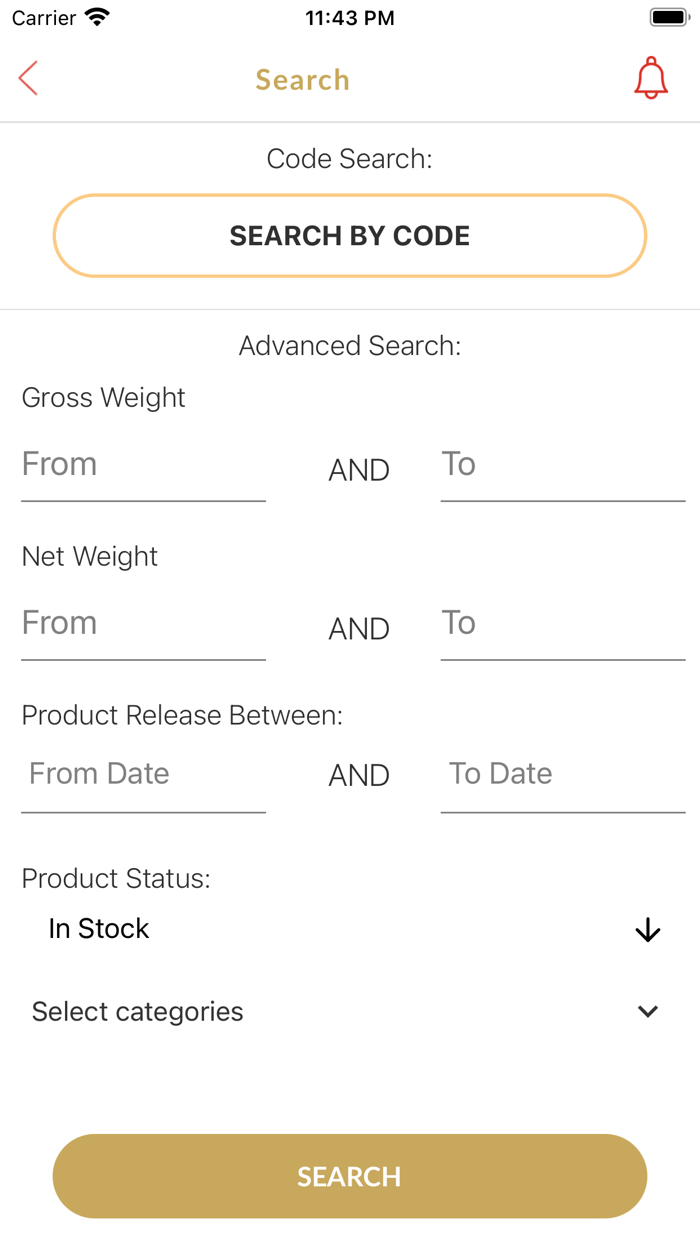Tap the Carrier label in the status bar

point(36,17)
